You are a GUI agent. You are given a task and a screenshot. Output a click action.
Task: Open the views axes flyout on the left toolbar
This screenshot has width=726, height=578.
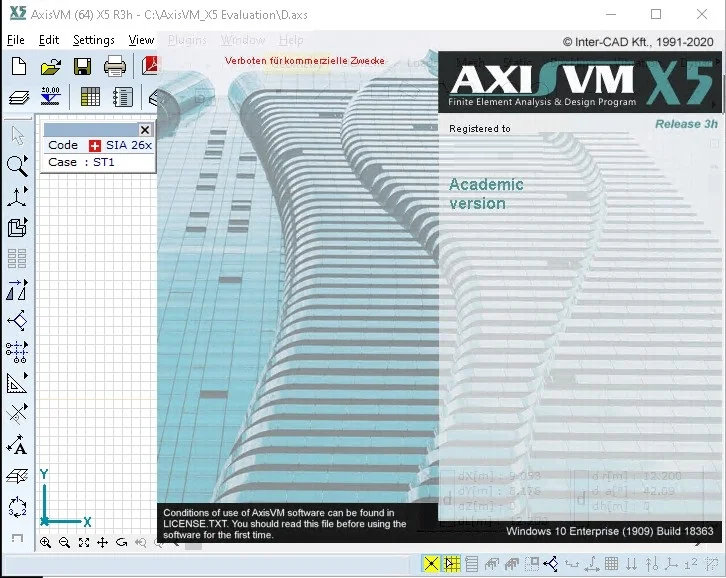[x=18, y=197]
